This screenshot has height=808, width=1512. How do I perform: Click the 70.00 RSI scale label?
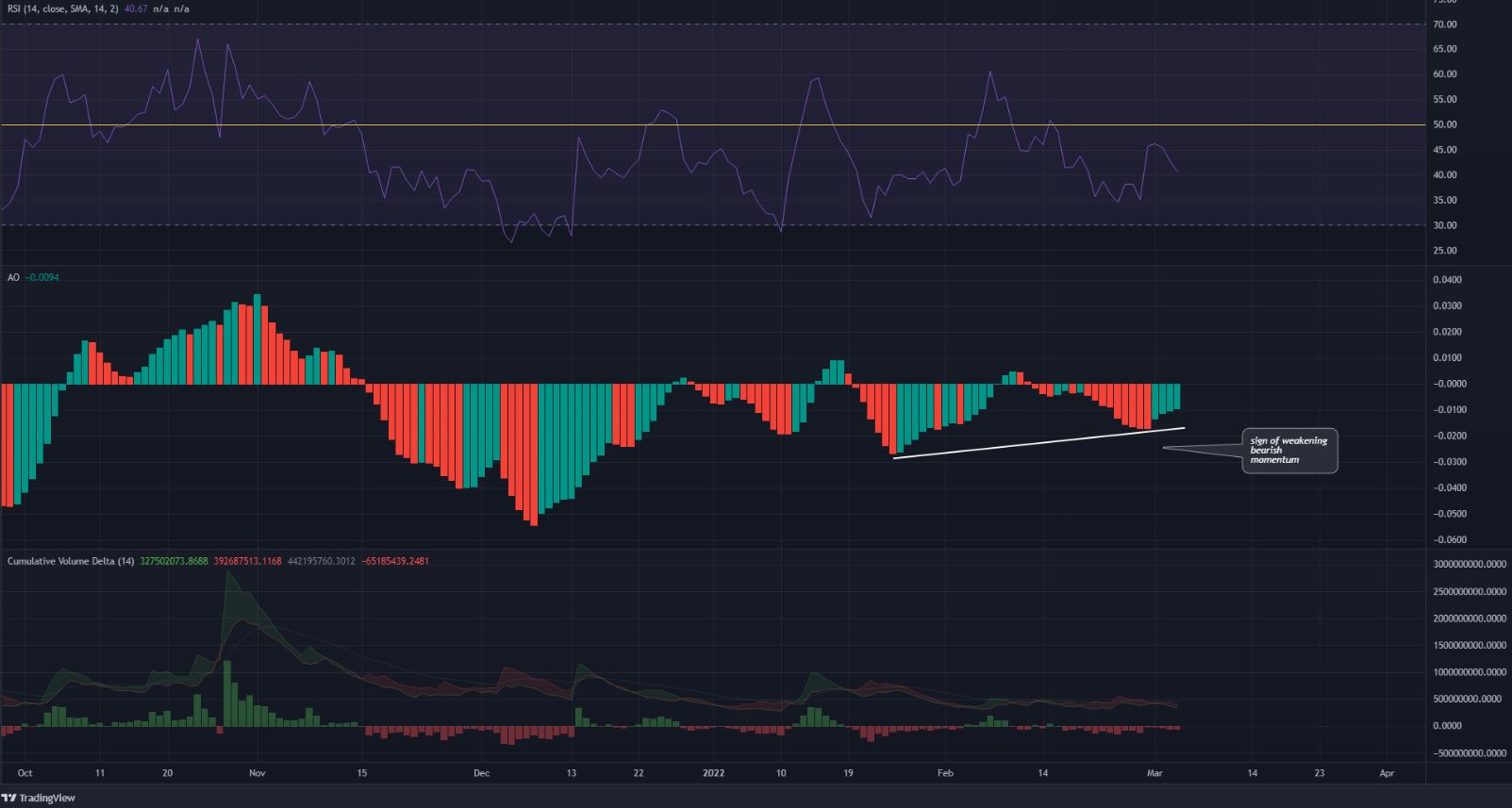tap(1444, 25)
